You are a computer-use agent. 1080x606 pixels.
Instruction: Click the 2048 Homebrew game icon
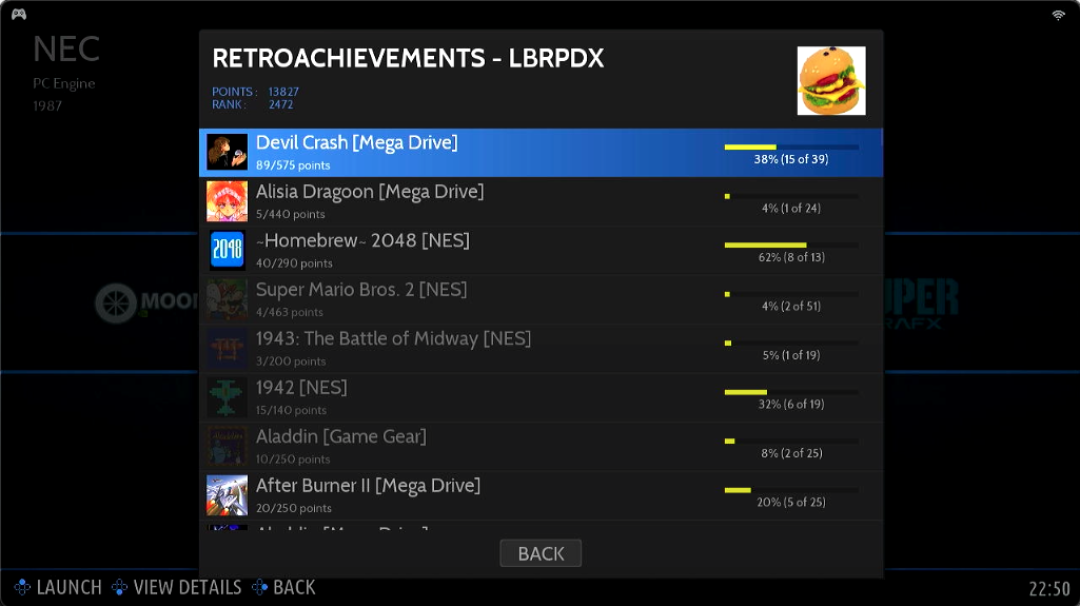[x=227, y=250]
